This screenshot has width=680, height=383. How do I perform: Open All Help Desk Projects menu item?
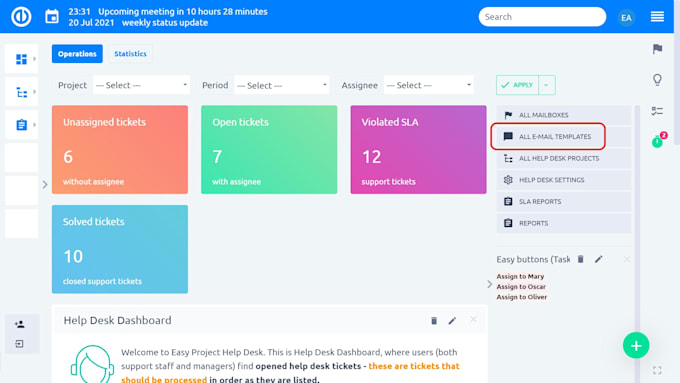tap(563, 158)
